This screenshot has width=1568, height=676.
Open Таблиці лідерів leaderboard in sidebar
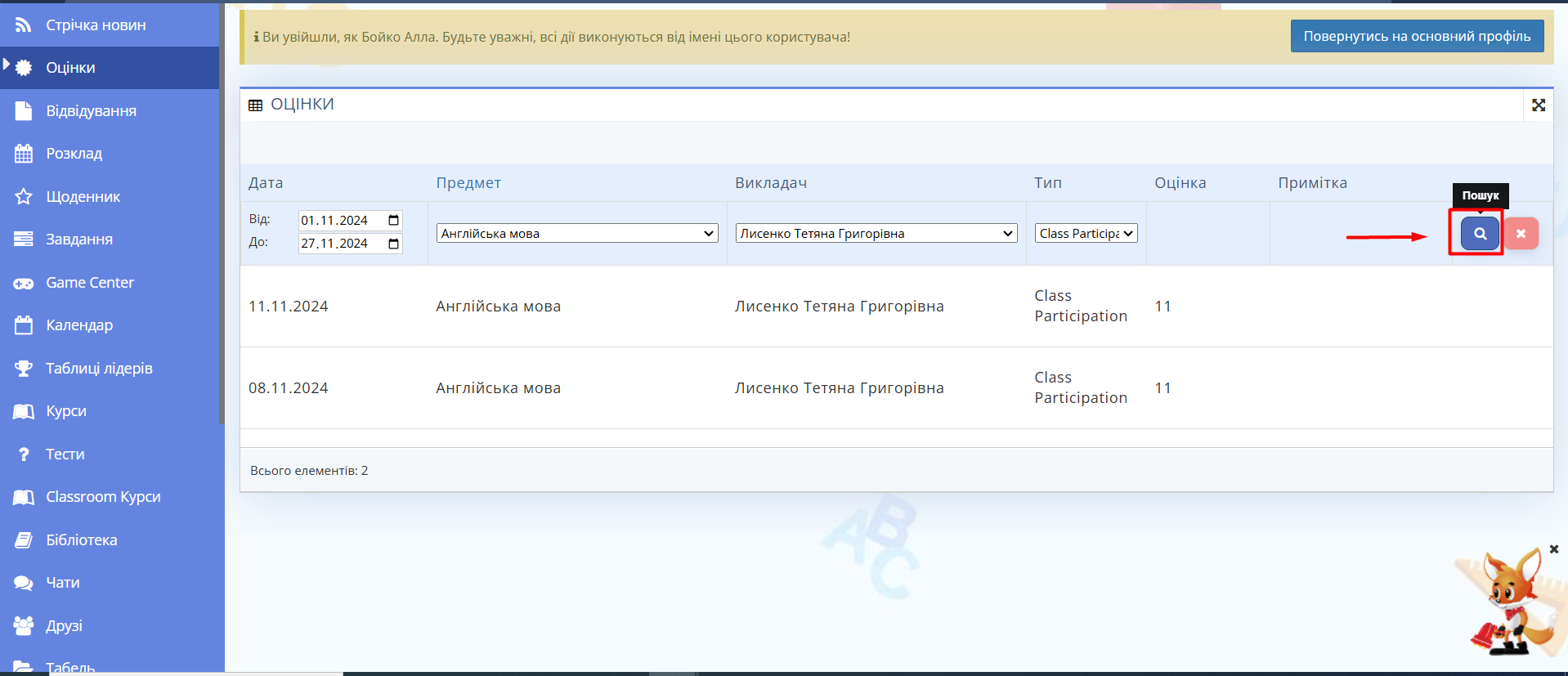pos(98,369)
